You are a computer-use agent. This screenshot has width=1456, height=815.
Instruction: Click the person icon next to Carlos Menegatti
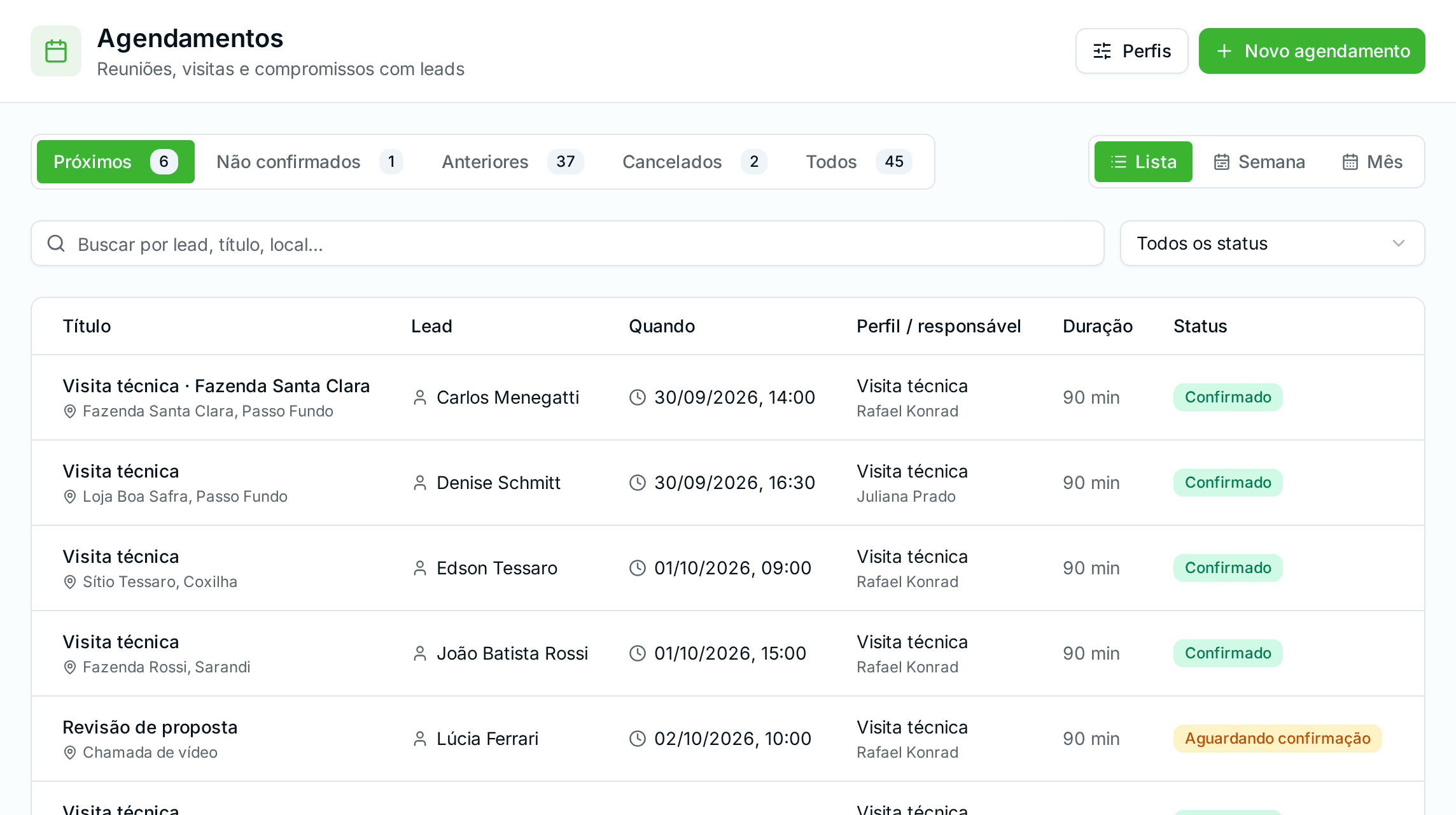pos(420,397)
